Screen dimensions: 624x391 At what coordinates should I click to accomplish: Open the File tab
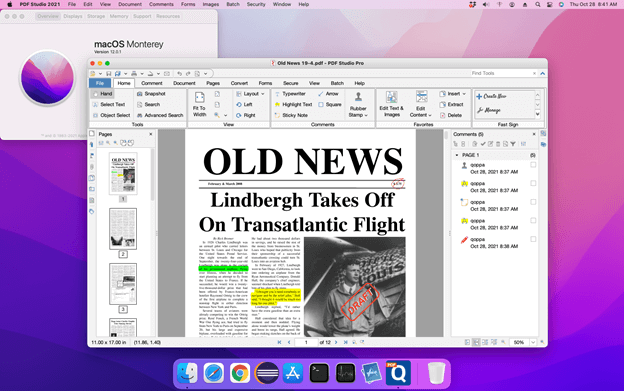point(100,83)
